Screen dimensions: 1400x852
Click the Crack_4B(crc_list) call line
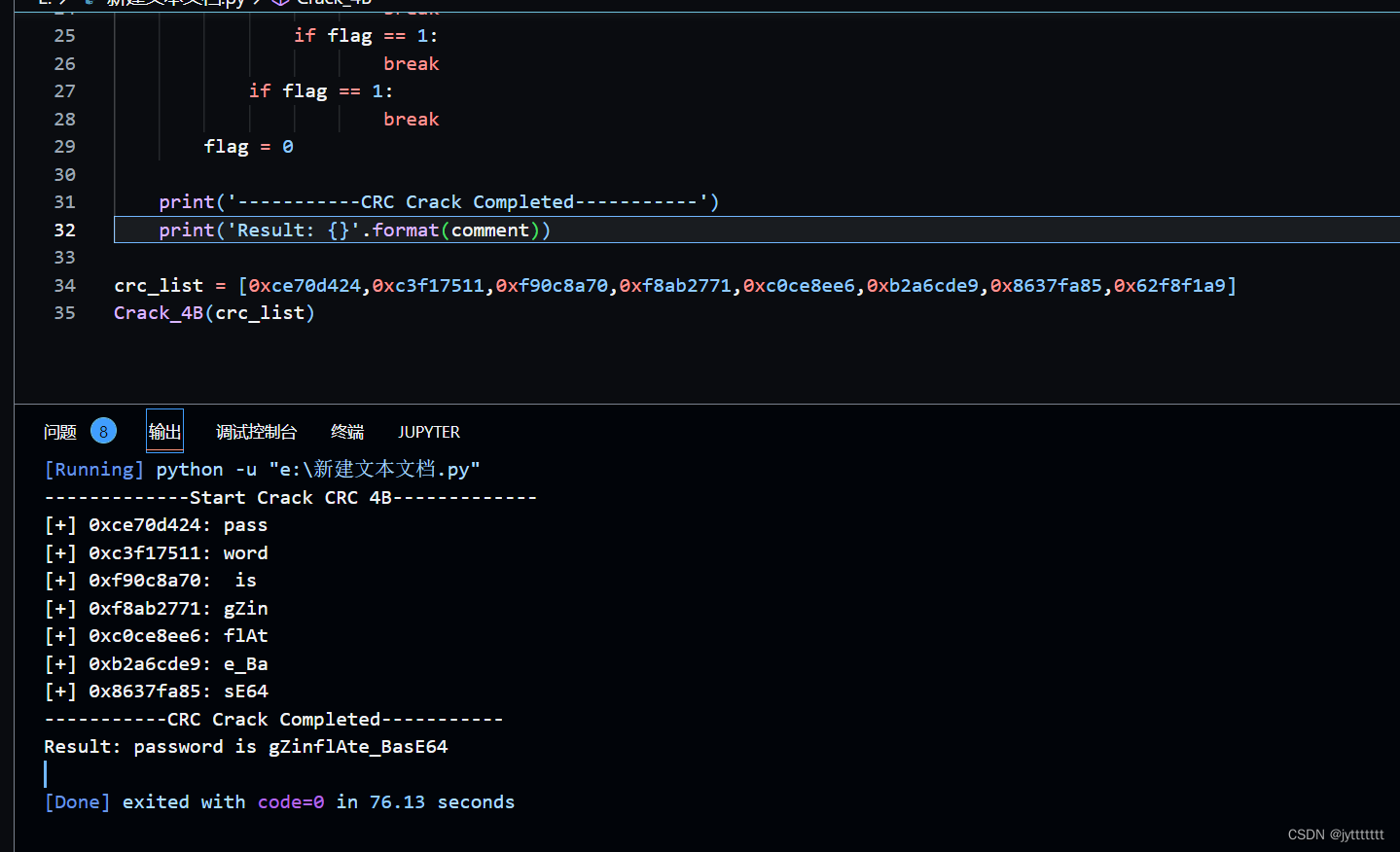tap(214, 313)
